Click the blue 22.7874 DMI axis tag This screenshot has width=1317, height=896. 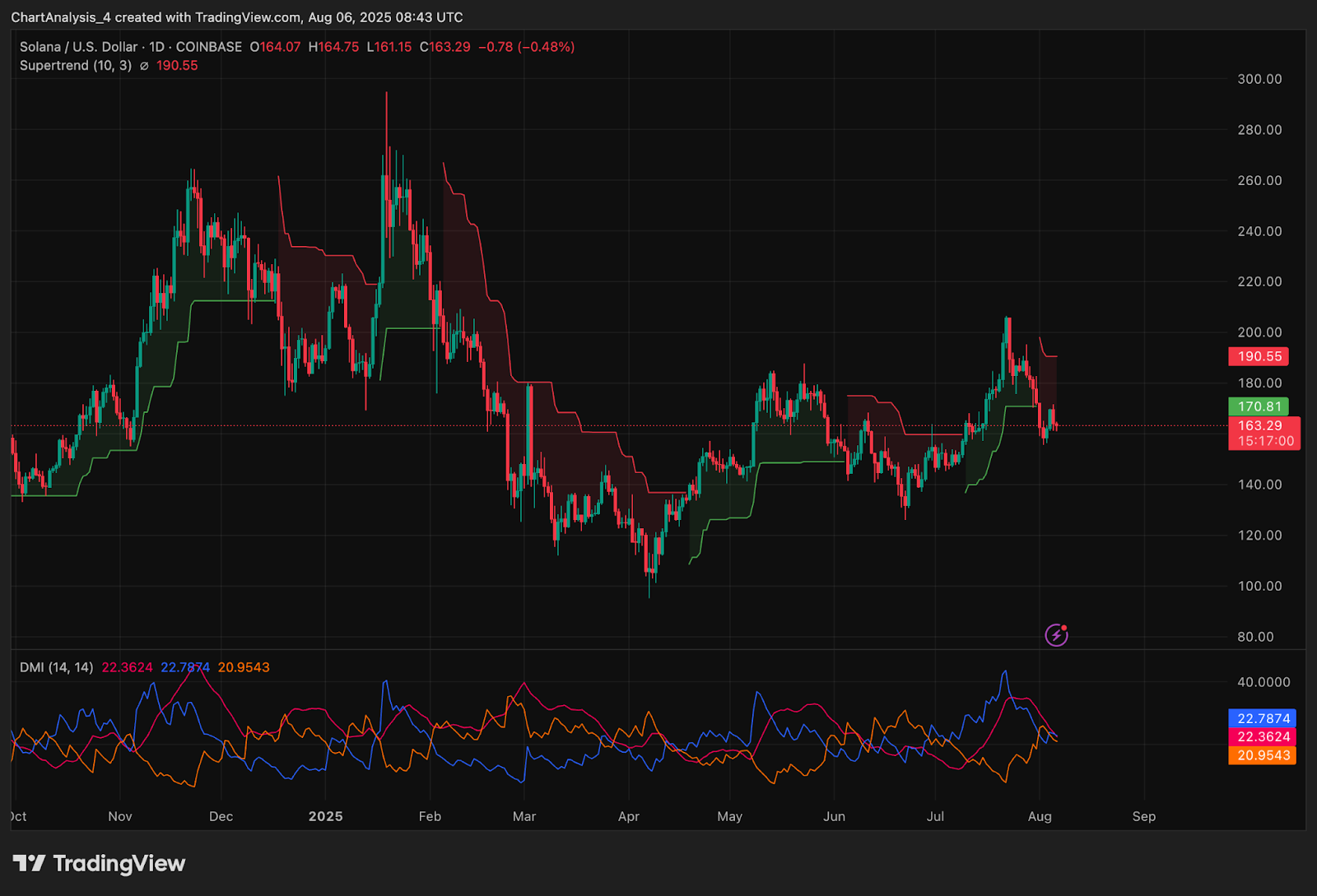tap(1263, 719)
